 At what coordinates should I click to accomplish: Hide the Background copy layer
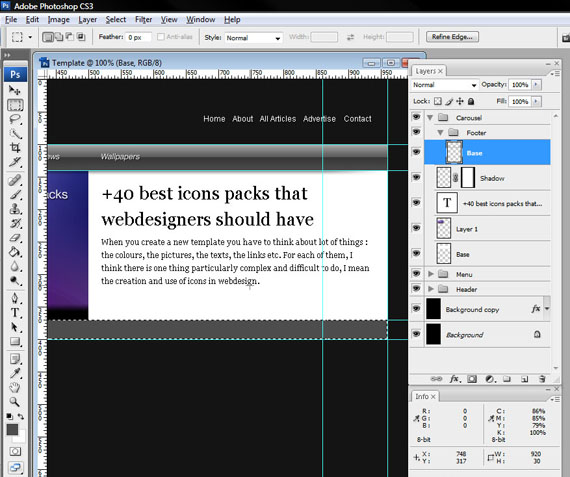[416, 308]
